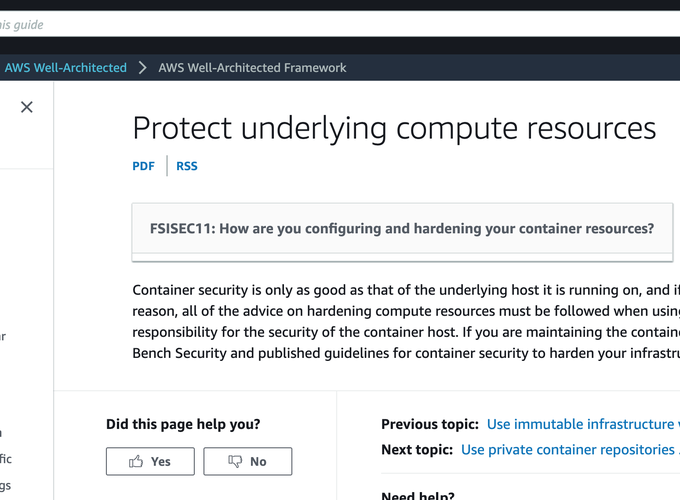Click the Did this page help you text
This screenshot has width=680, height=500.
(x=183, y=424)
